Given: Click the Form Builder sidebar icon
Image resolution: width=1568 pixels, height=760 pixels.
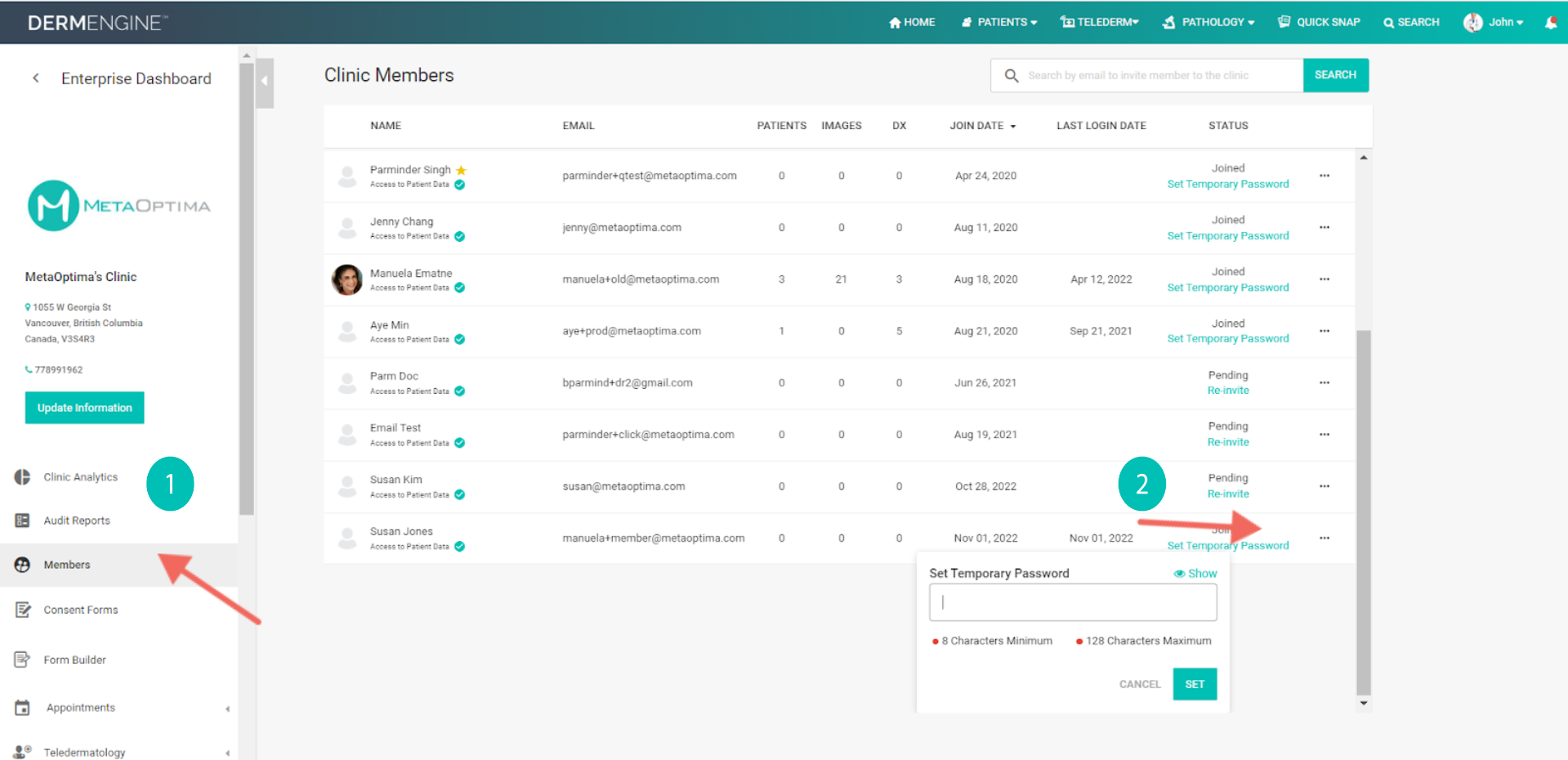Looking at the screenshot, I should tap(22, 659).
